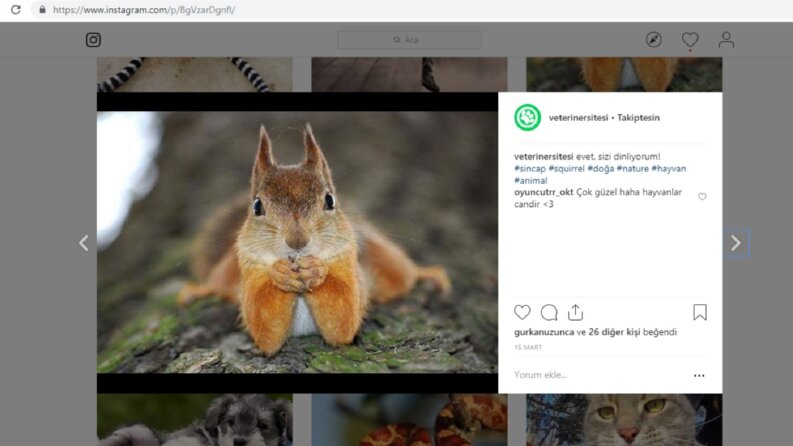
Task: Open the profile person icon
Action: coord(726,39)
